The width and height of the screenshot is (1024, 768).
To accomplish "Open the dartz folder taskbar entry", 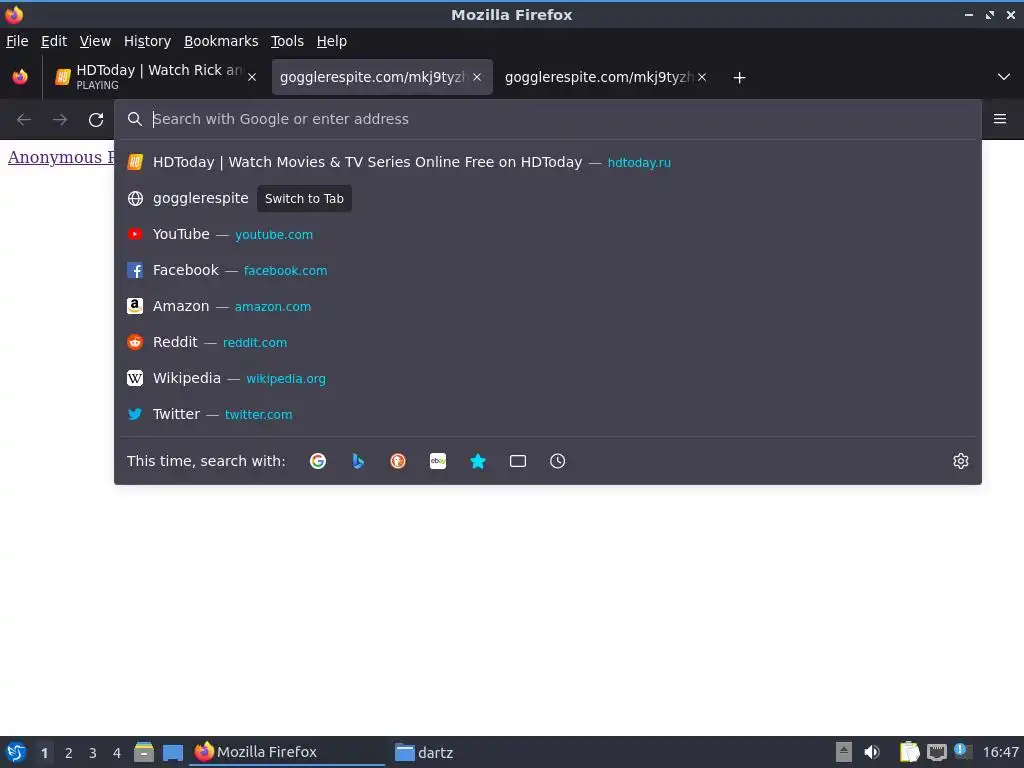I will (x=424, y=752).
